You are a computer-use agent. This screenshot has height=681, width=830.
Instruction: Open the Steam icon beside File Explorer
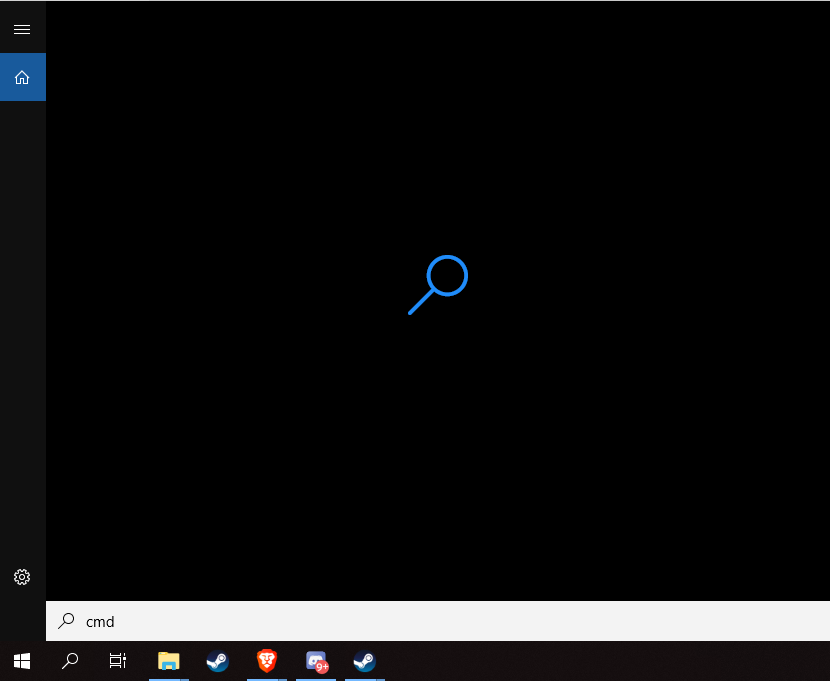218,661
